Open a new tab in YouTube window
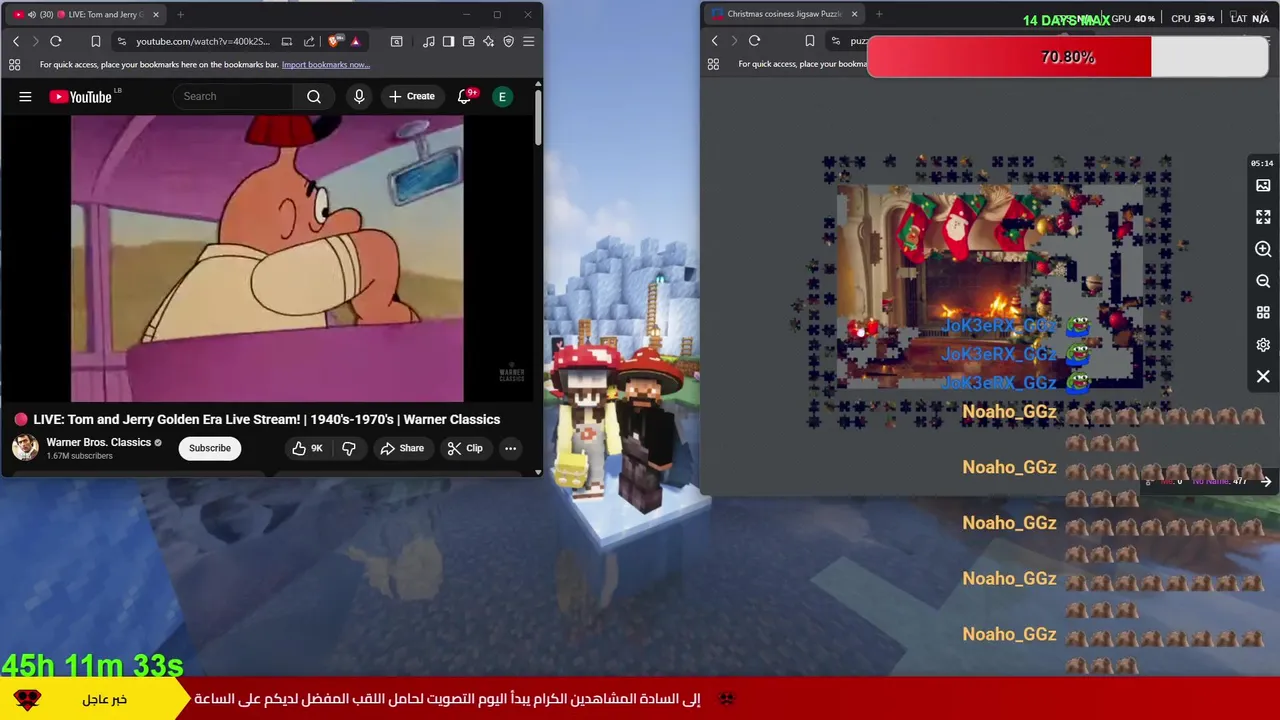The image size is (1280, 720). pos(181,15)
